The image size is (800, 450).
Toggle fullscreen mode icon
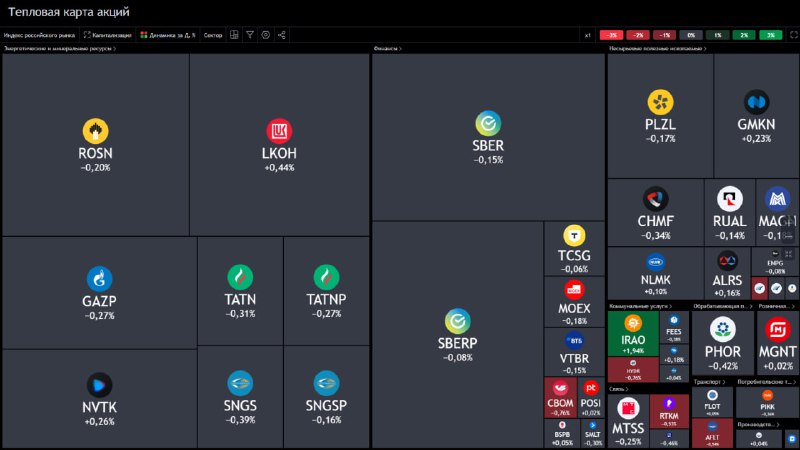tap(793, 35)
